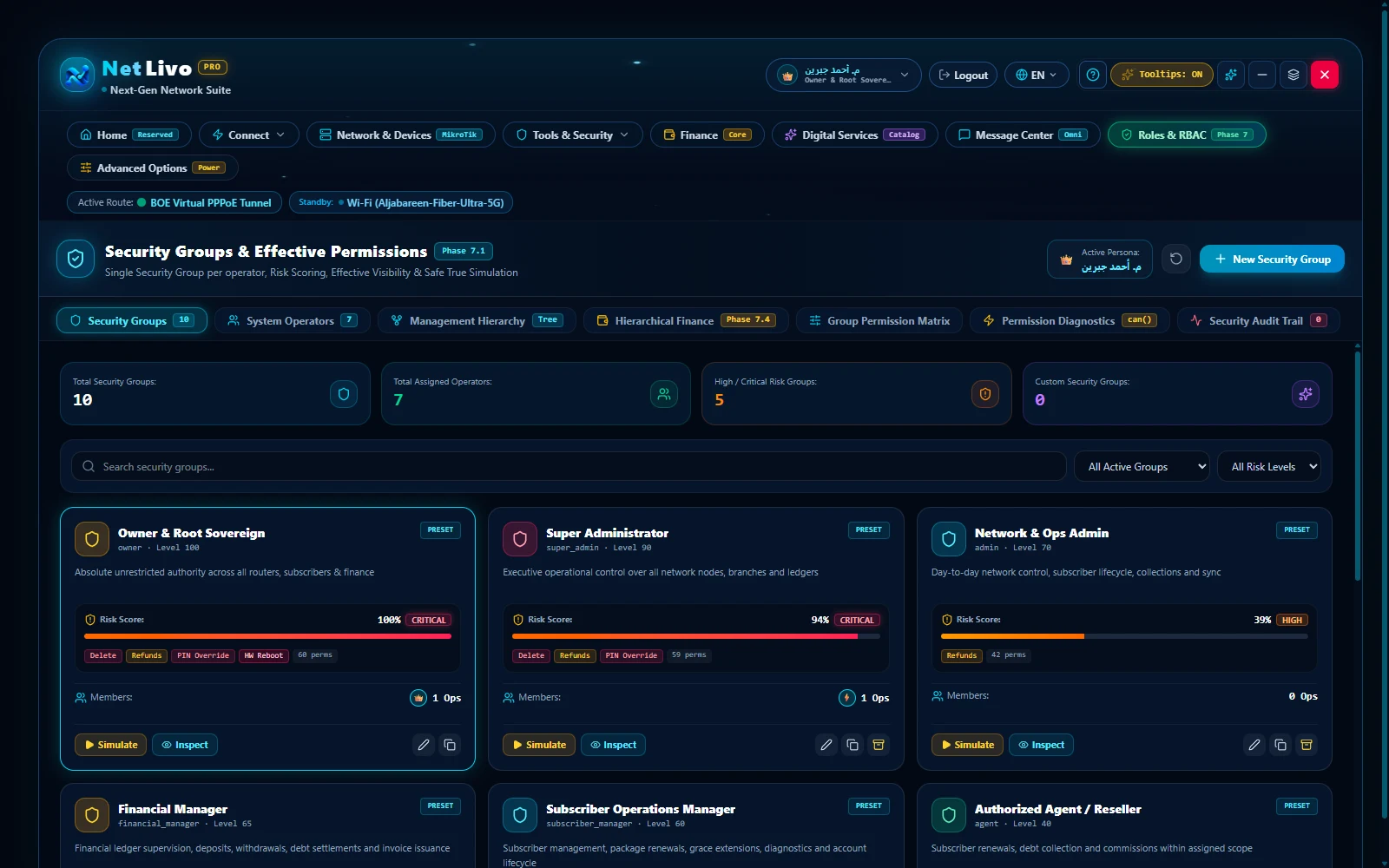Open the user account dropdown
This screenshot has height=868, width=1389.
click(844, 75)
